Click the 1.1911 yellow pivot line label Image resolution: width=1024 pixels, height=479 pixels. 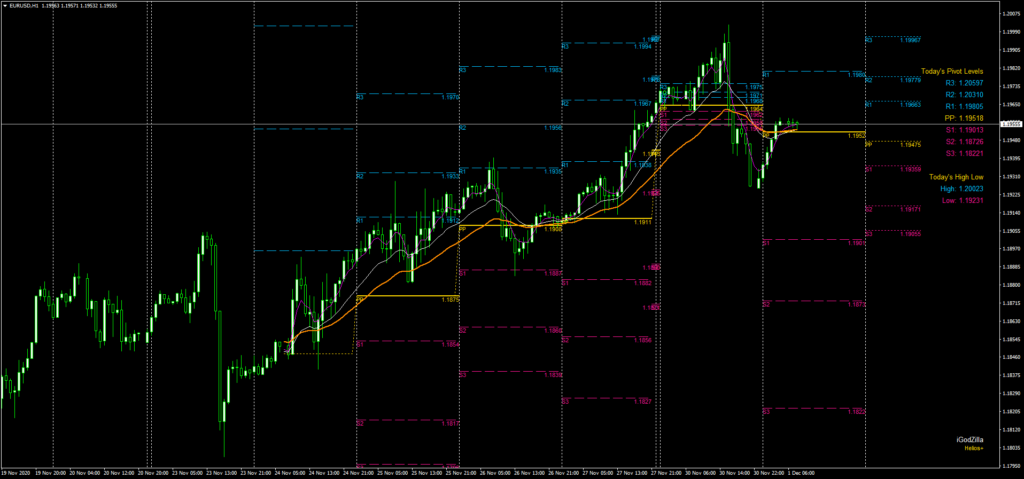tap(643, 223)
